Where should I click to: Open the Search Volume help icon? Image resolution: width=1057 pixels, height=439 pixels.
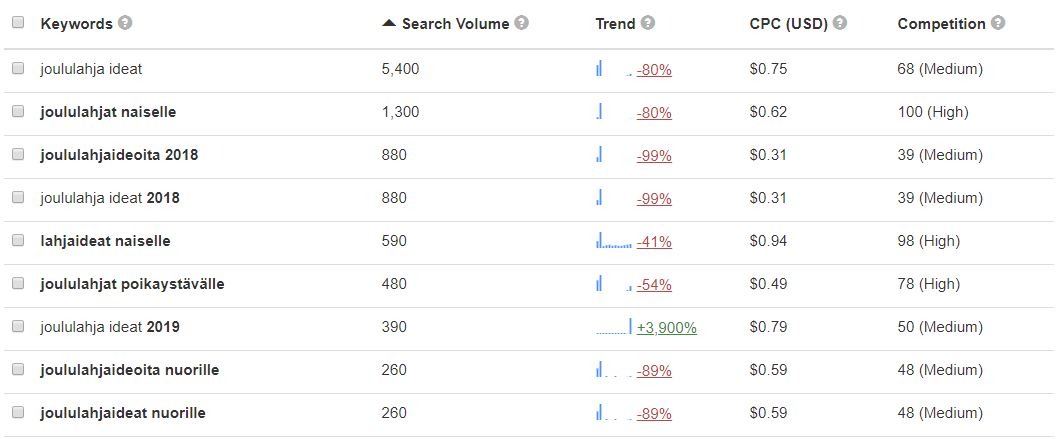(x=521, y=23)
